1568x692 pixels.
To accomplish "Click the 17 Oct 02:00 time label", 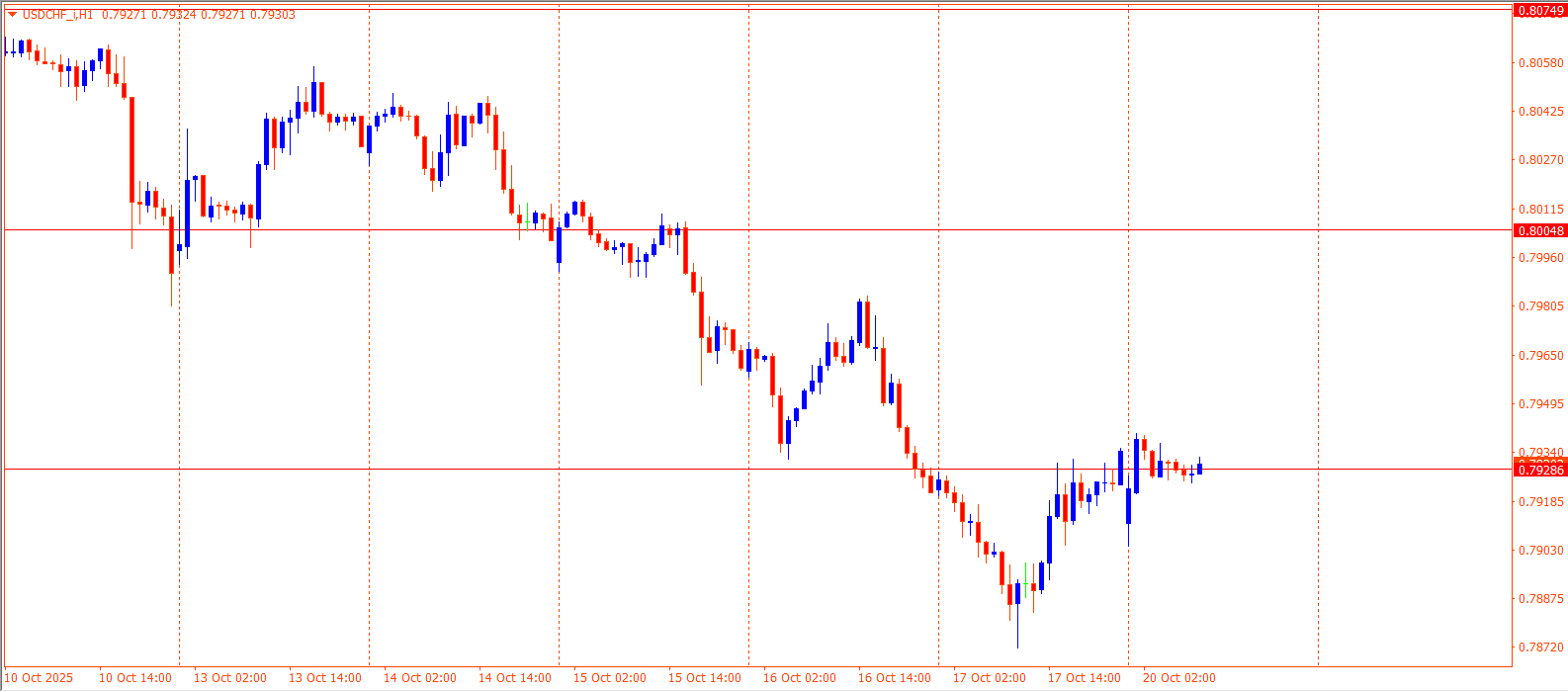I will click(x=989, y=678).
